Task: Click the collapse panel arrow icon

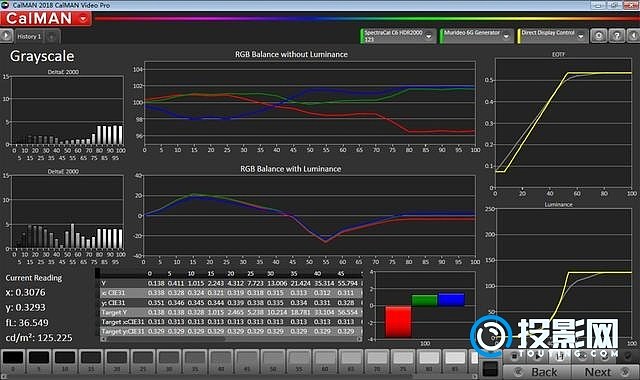Action: (634, 36)
